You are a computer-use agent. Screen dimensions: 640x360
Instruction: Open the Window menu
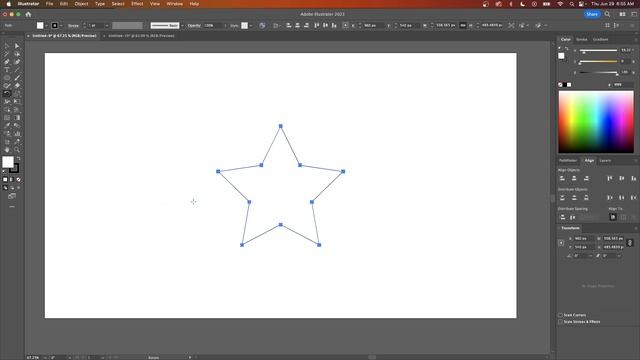174,4
